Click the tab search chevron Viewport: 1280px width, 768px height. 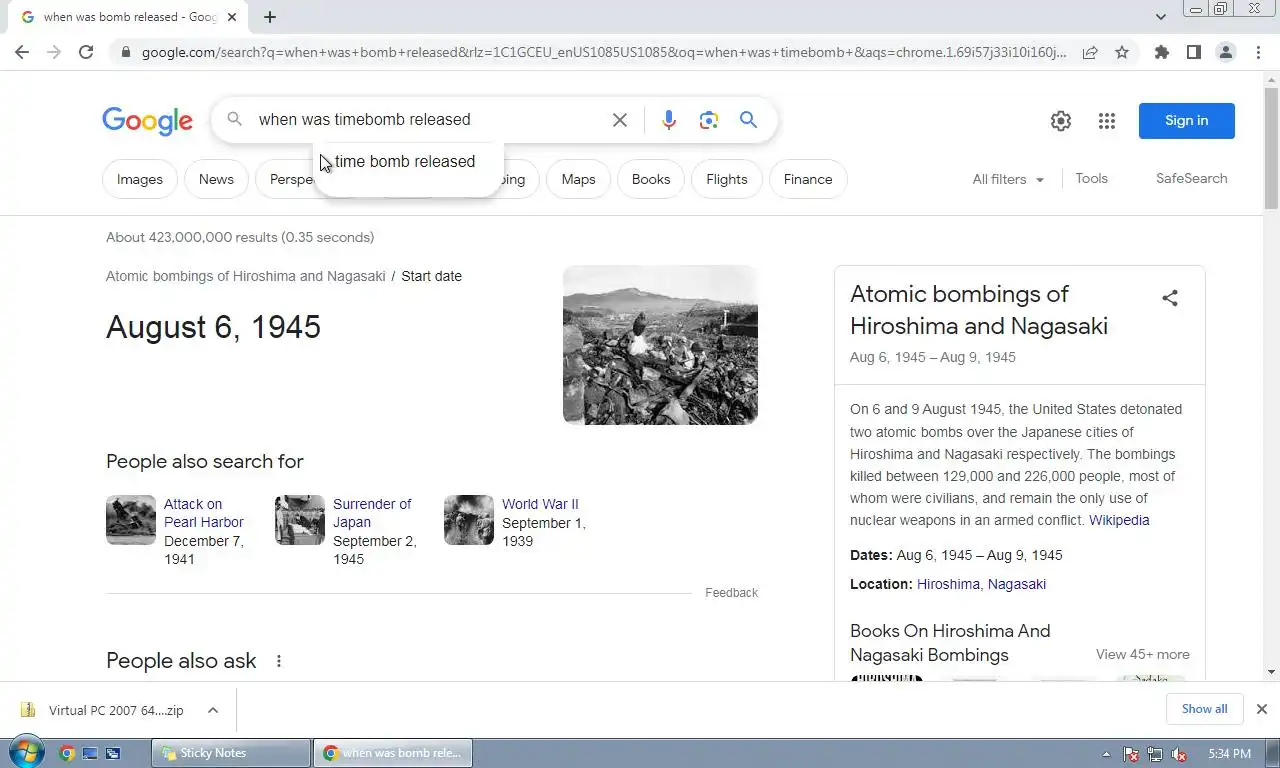(x=1160, y=17)
